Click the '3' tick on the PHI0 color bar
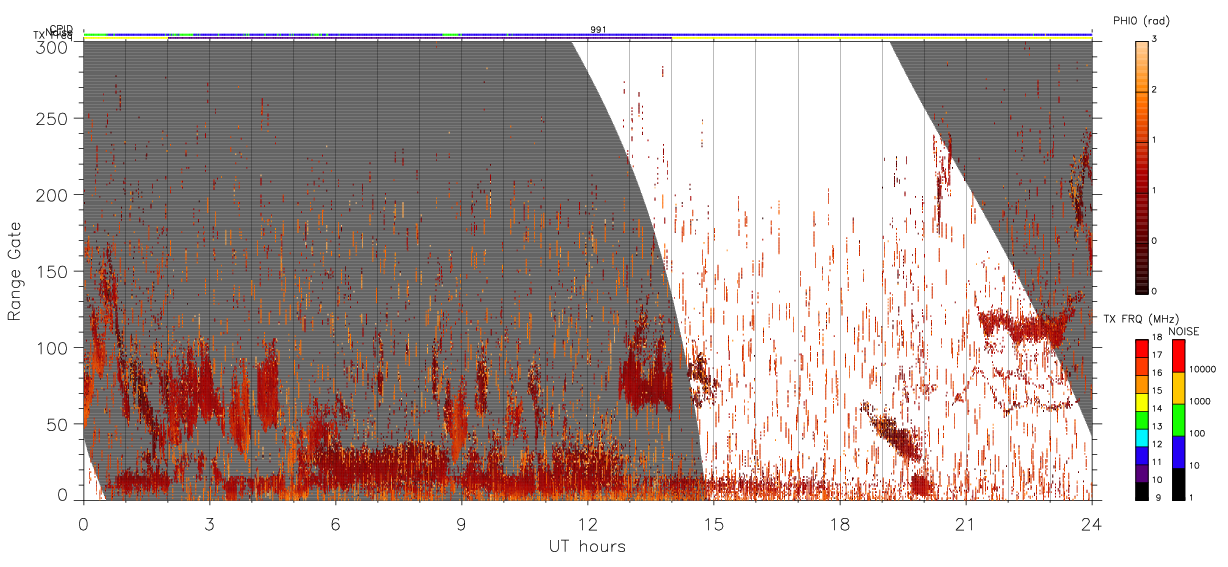The height and width of the screenshot is (567, 1228). pyautogui.click(x=1155, y=40)
